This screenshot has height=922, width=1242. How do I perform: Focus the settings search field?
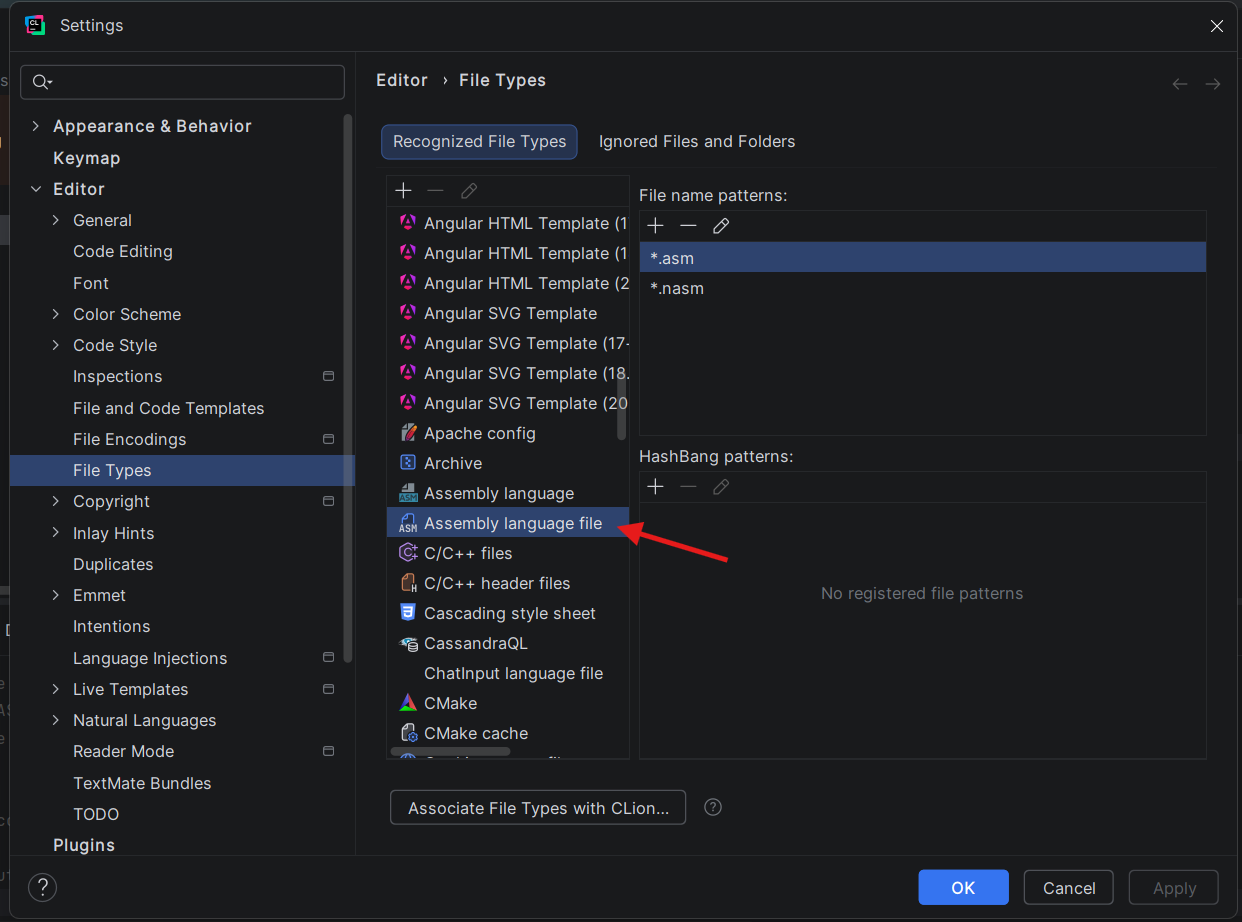(x=182, y=82)
